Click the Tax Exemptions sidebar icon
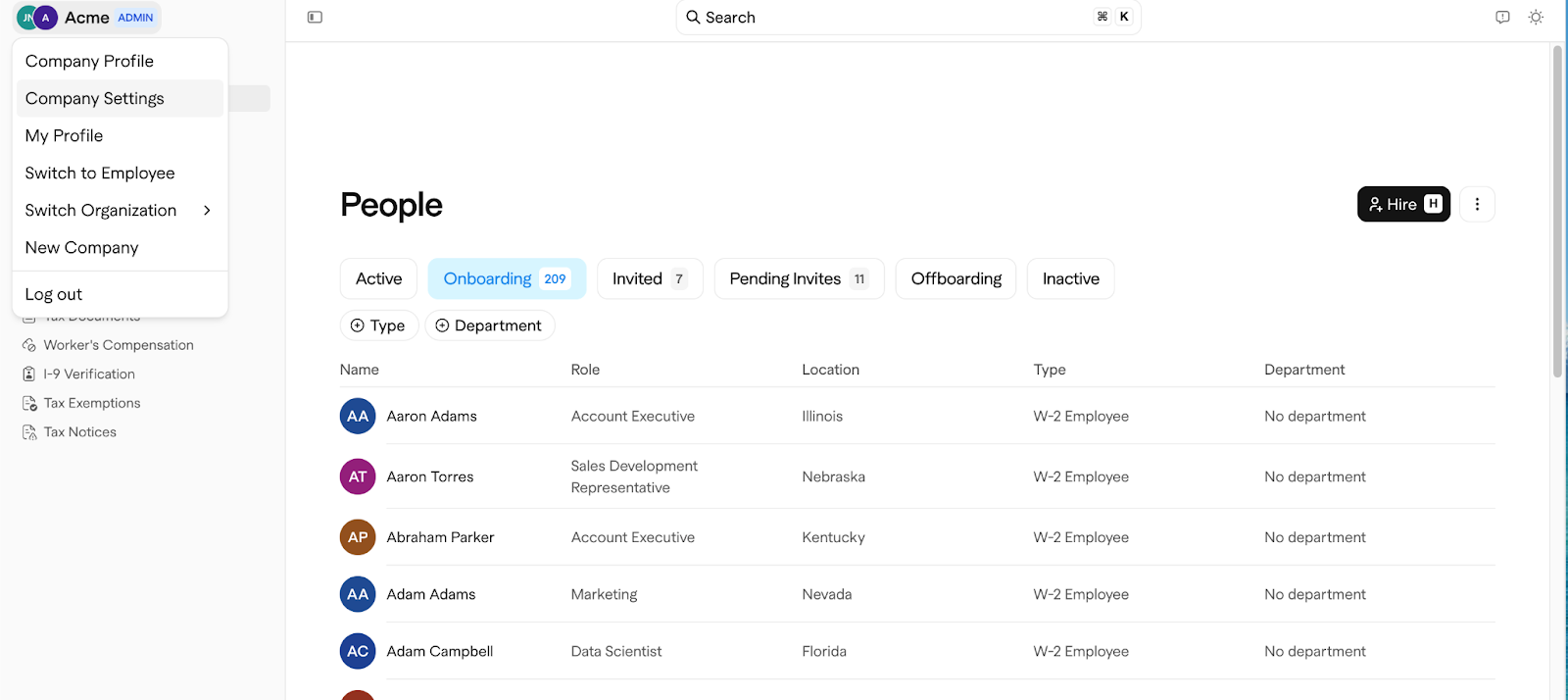Viewport: 1568px width, 700px height. (x=29, y=403)
